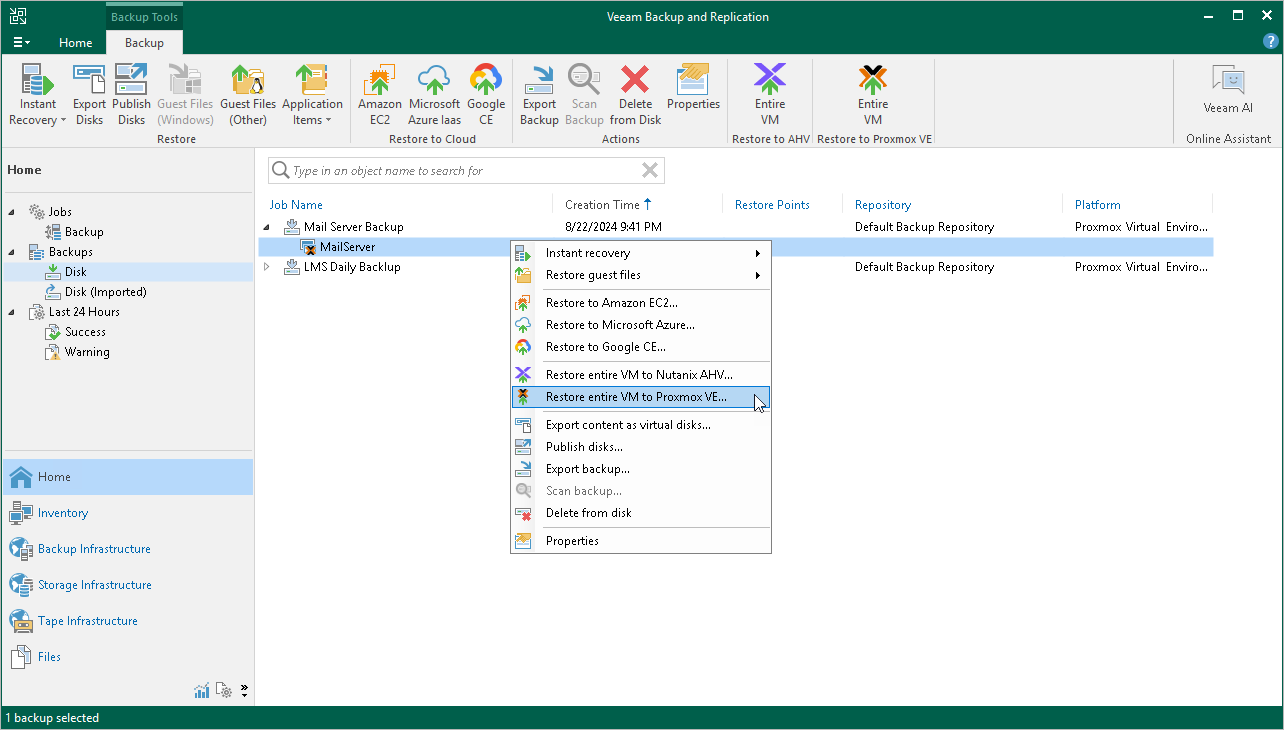Select the MailServer VM row
Screen dimensions: 1284x730
coord(735,247)
